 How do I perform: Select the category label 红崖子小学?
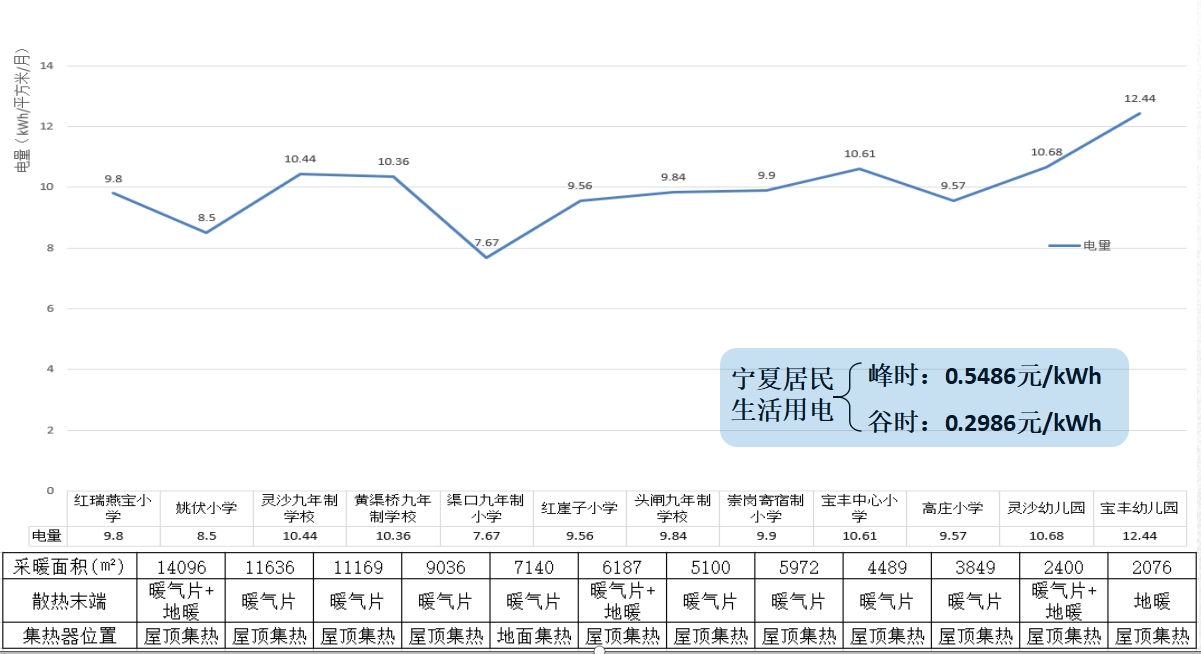580,508
